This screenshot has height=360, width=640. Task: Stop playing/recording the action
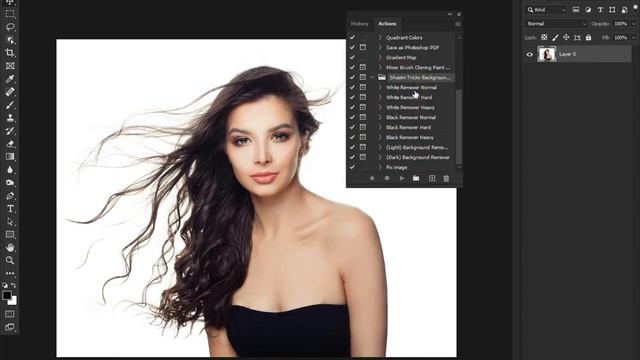(x=372, y=178)
